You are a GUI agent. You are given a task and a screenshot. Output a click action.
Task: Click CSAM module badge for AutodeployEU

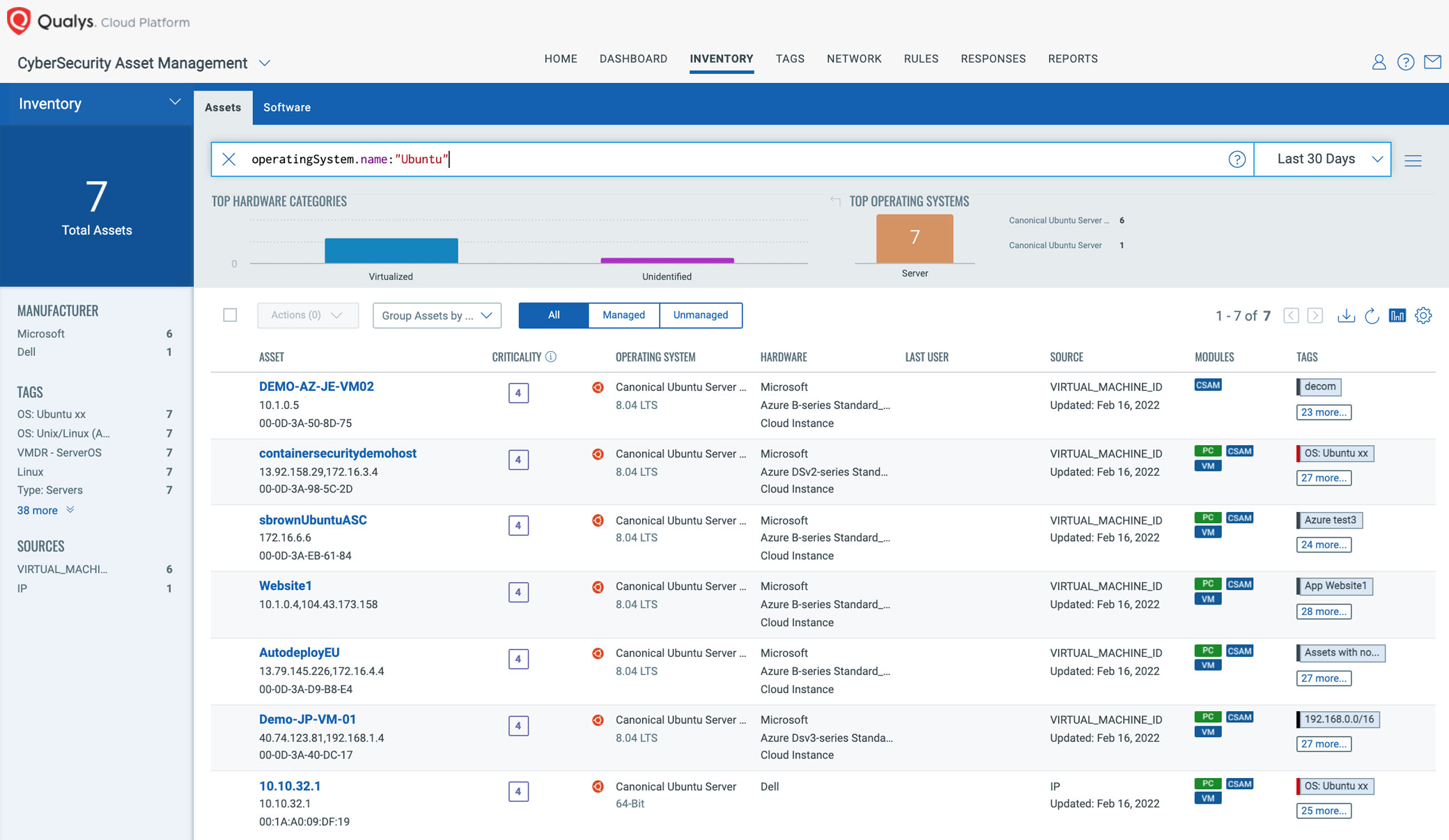pyautogui.click(x=1239, y=651)
